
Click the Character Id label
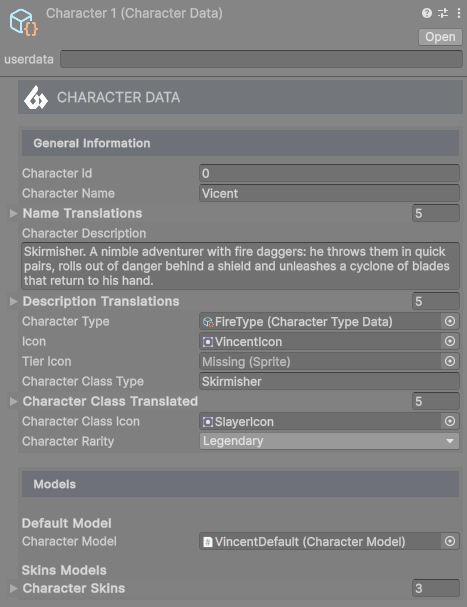coord(57,173)
